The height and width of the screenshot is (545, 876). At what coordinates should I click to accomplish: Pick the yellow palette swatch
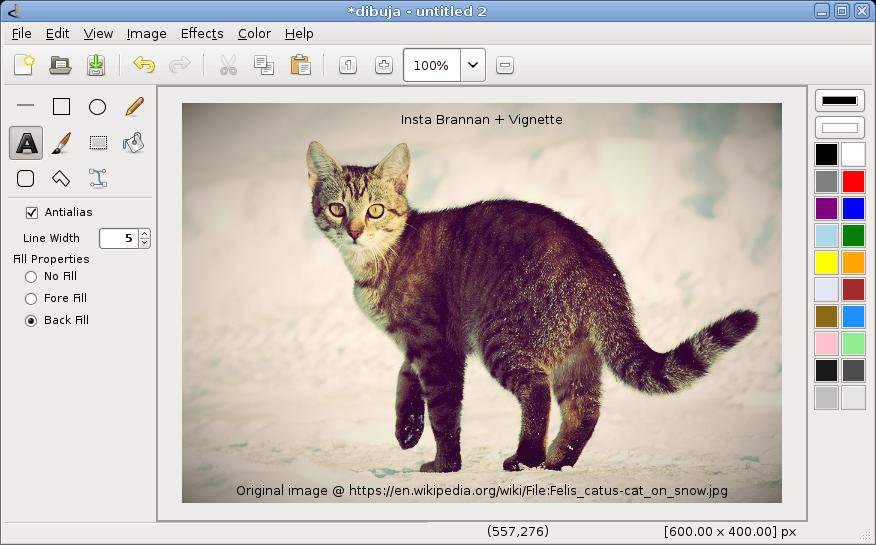click(x=826, y=262)
